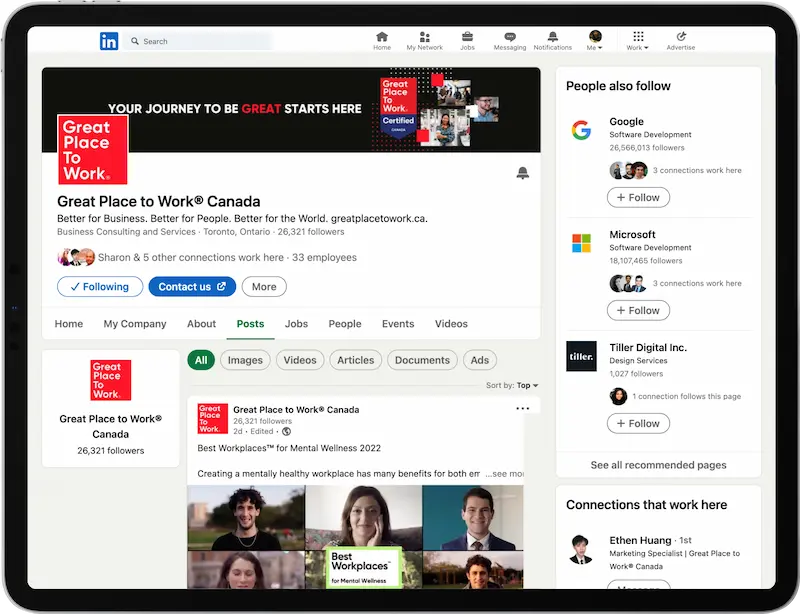Click the company cover banner image
Image resolution: width=800 pixels, height=614 pixels.
291,110
